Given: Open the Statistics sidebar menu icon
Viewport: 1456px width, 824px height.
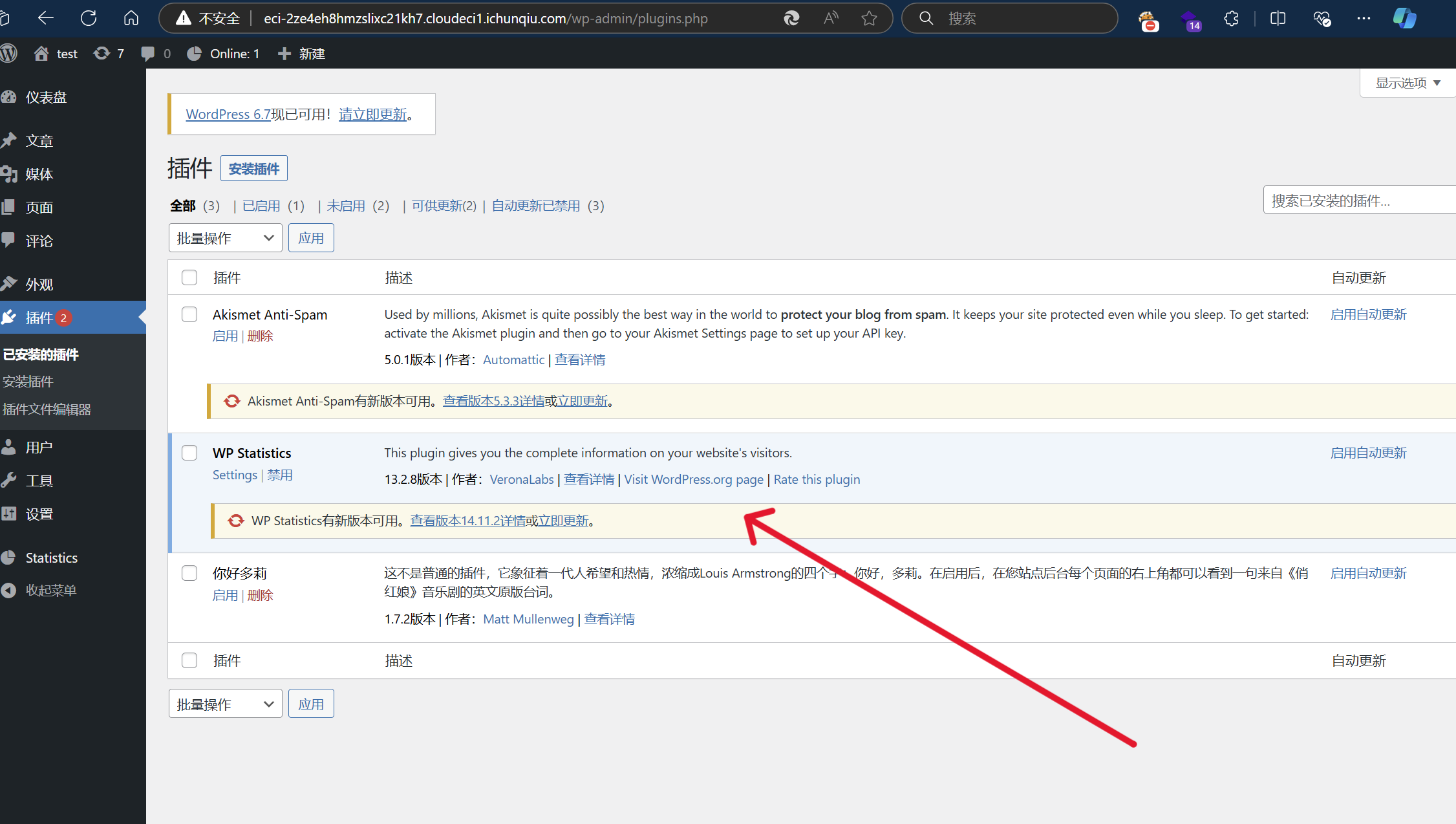Looking at the screenshot, I should pos(9,558).
